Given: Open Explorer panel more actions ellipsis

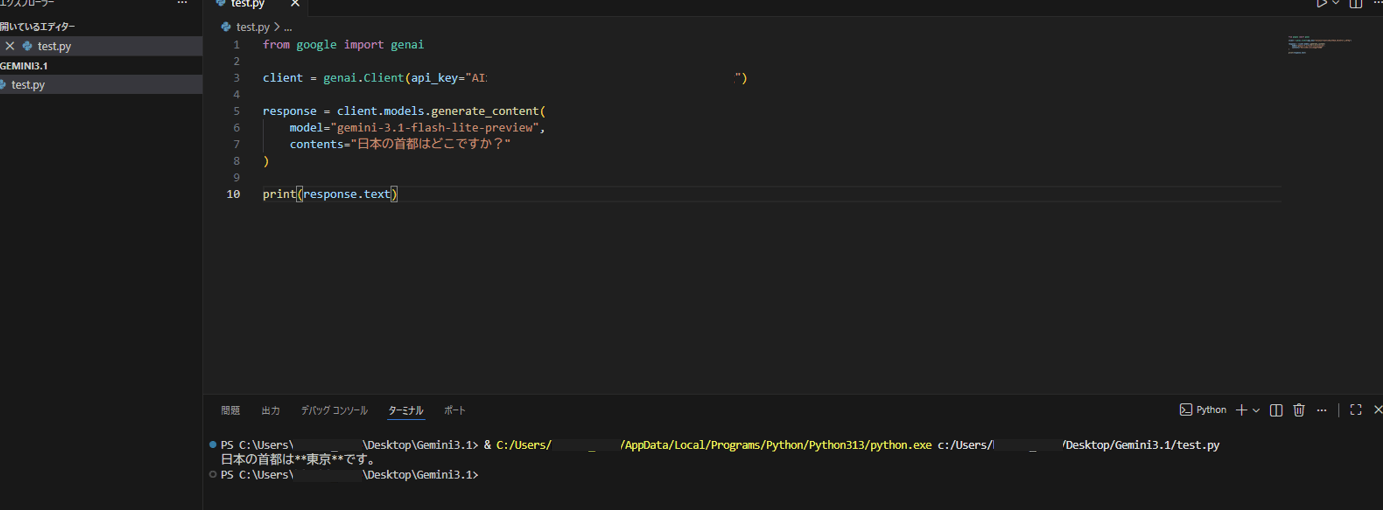Looking at the screenshot, I should pyautogui.click(x=182, y=4).
